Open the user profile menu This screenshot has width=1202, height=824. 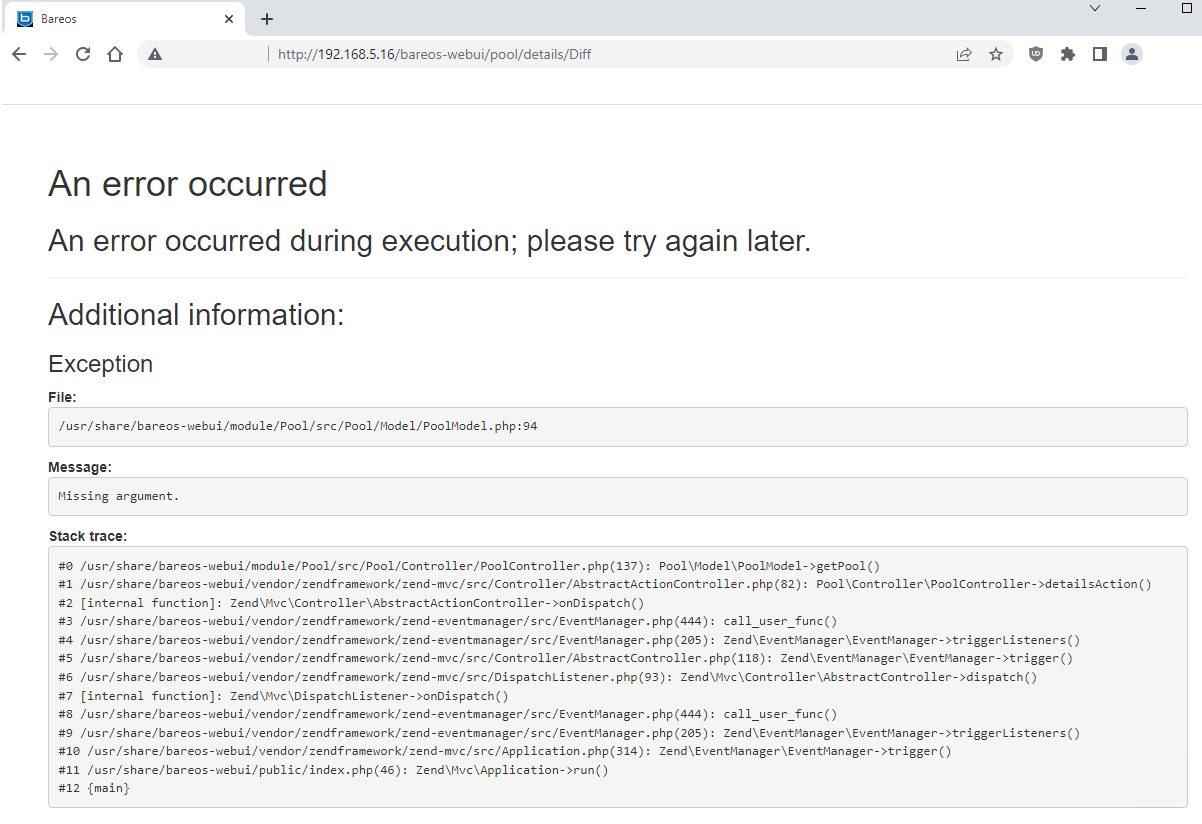pyautogui.click(x=1131, y=54)
